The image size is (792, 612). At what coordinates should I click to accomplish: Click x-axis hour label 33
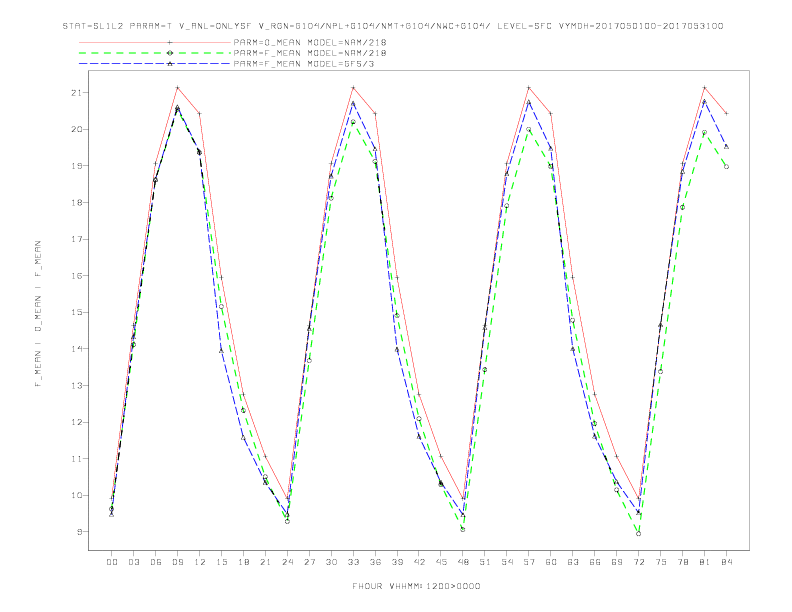tap(353, 562)
